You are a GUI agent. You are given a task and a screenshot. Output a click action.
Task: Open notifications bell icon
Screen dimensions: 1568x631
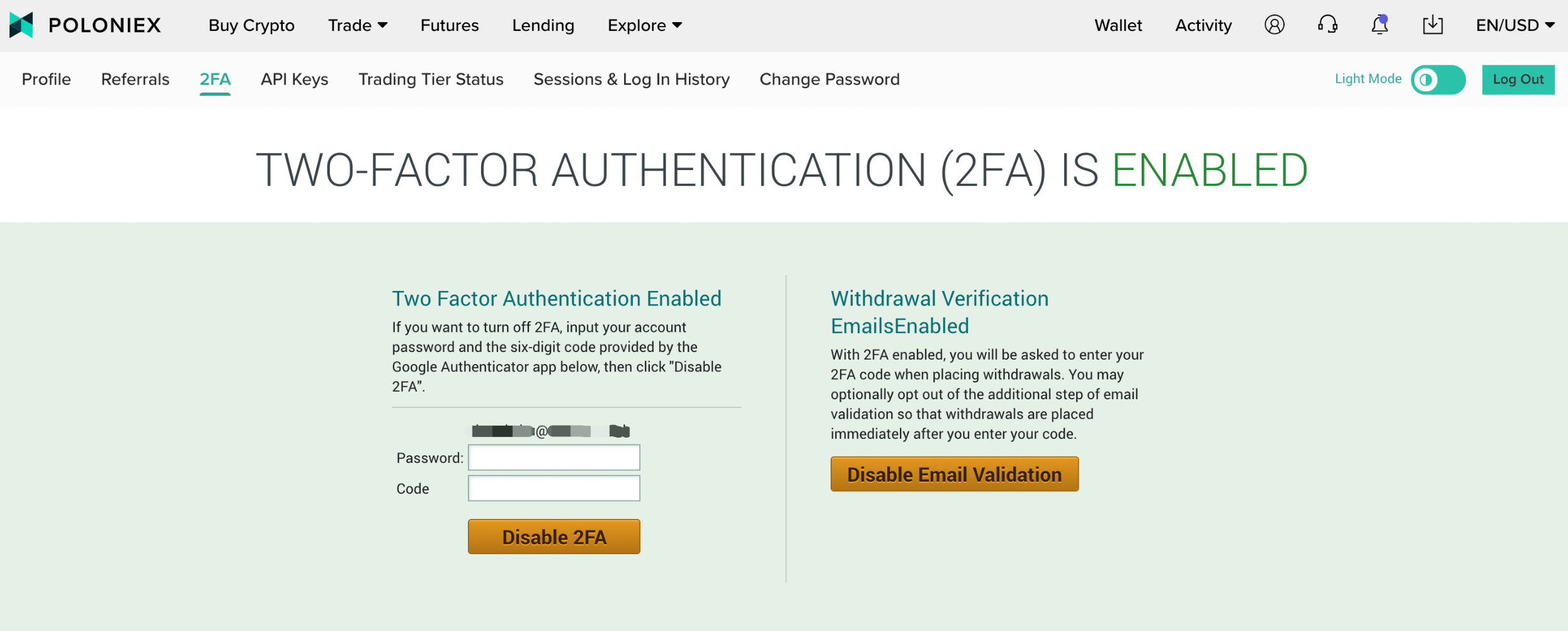tap(1380, 25)
